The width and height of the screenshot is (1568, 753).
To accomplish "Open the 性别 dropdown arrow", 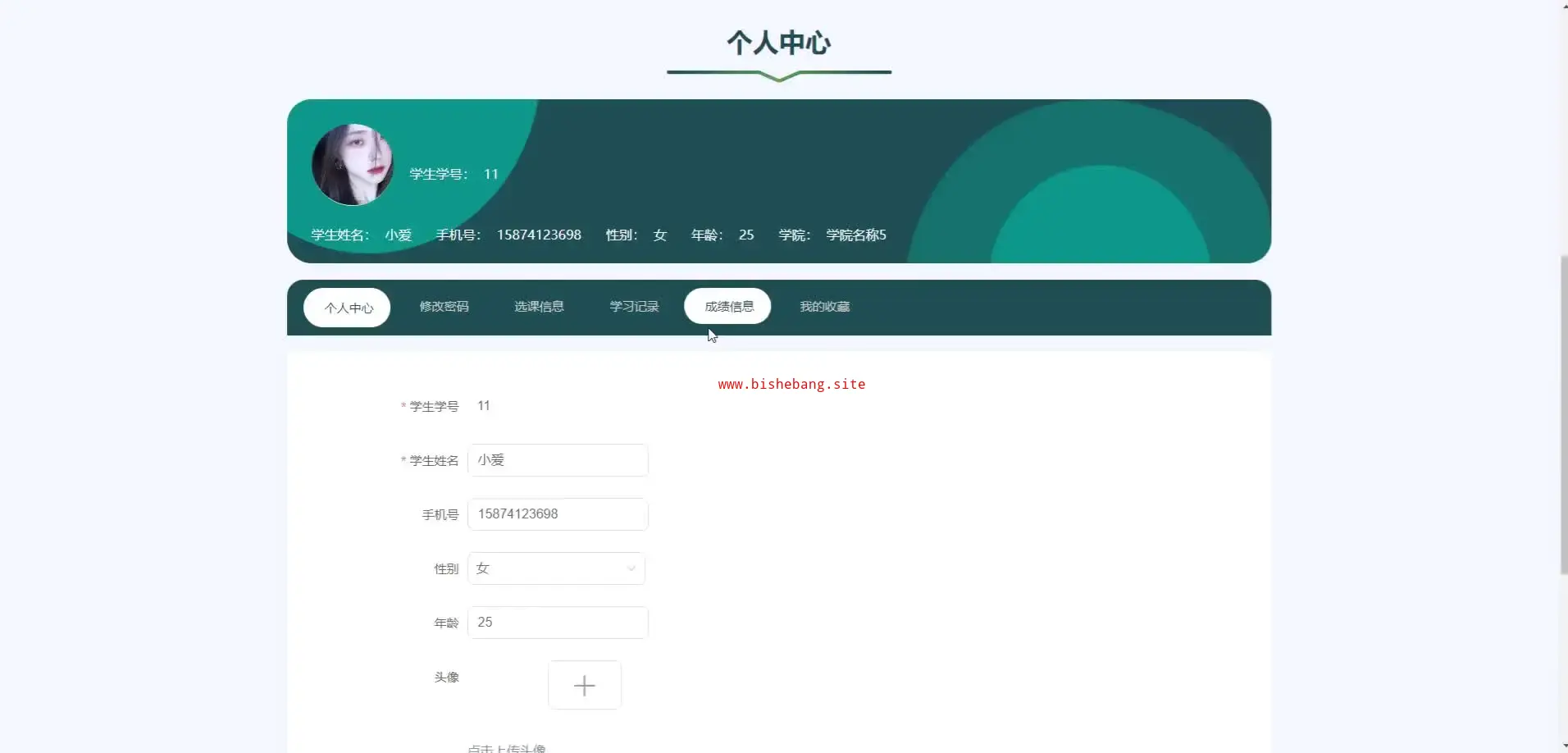I will (631, 568).
